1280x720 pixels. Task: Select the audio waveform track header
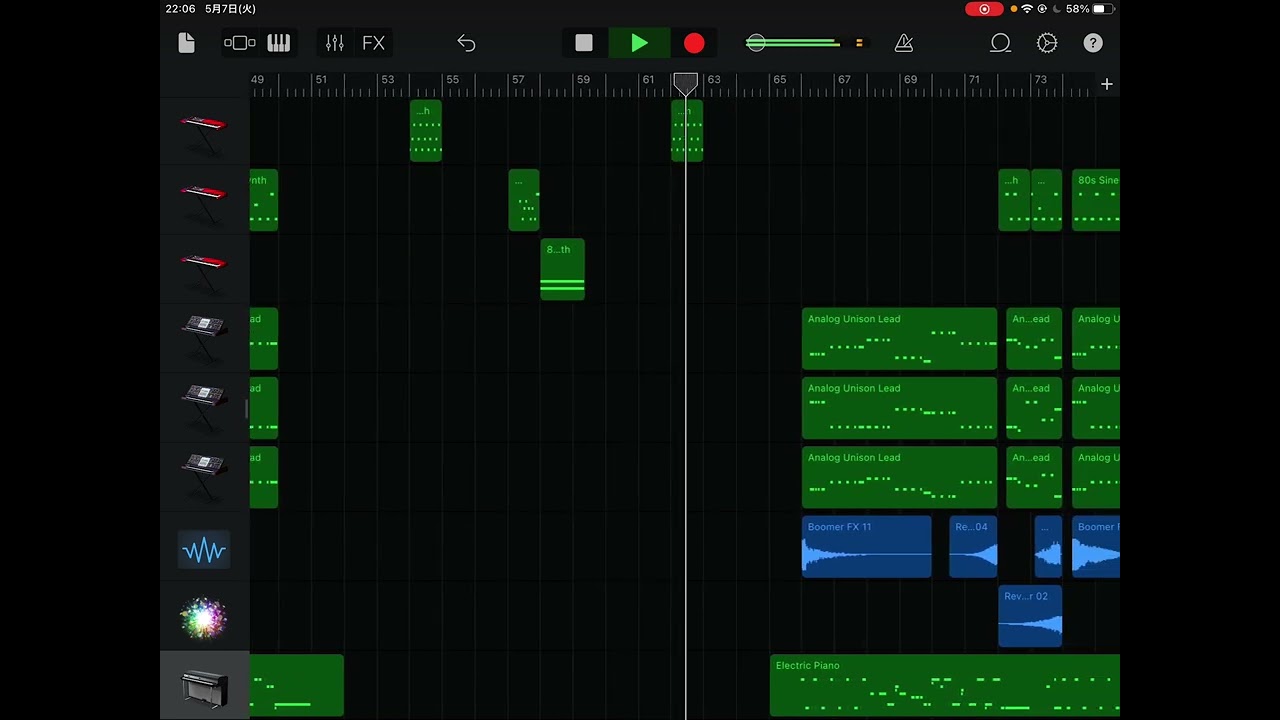(x=204, y=549)
